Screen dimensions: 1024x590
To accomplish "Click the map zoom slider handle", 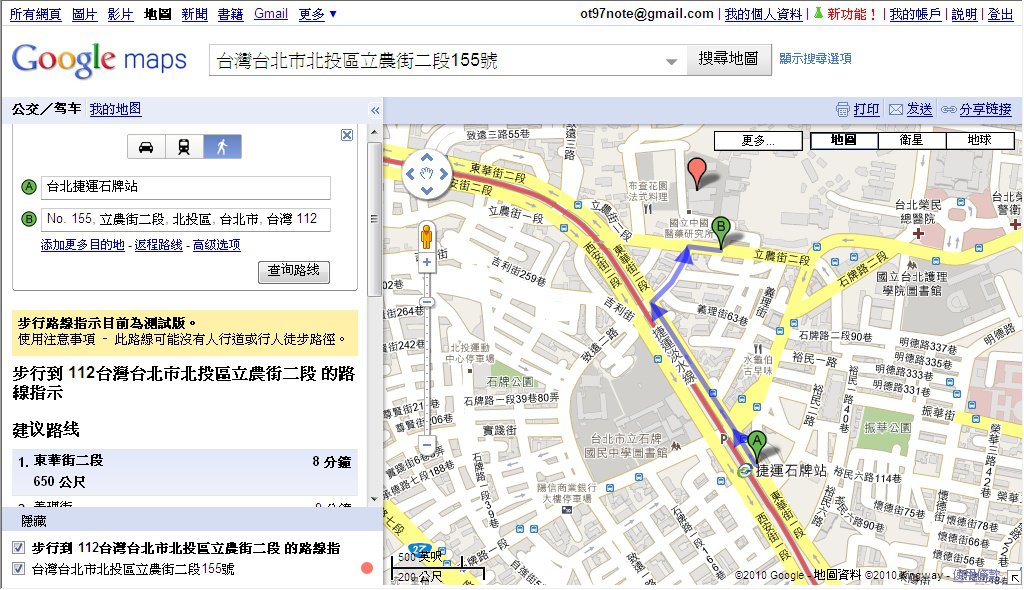I will [426, 302].
